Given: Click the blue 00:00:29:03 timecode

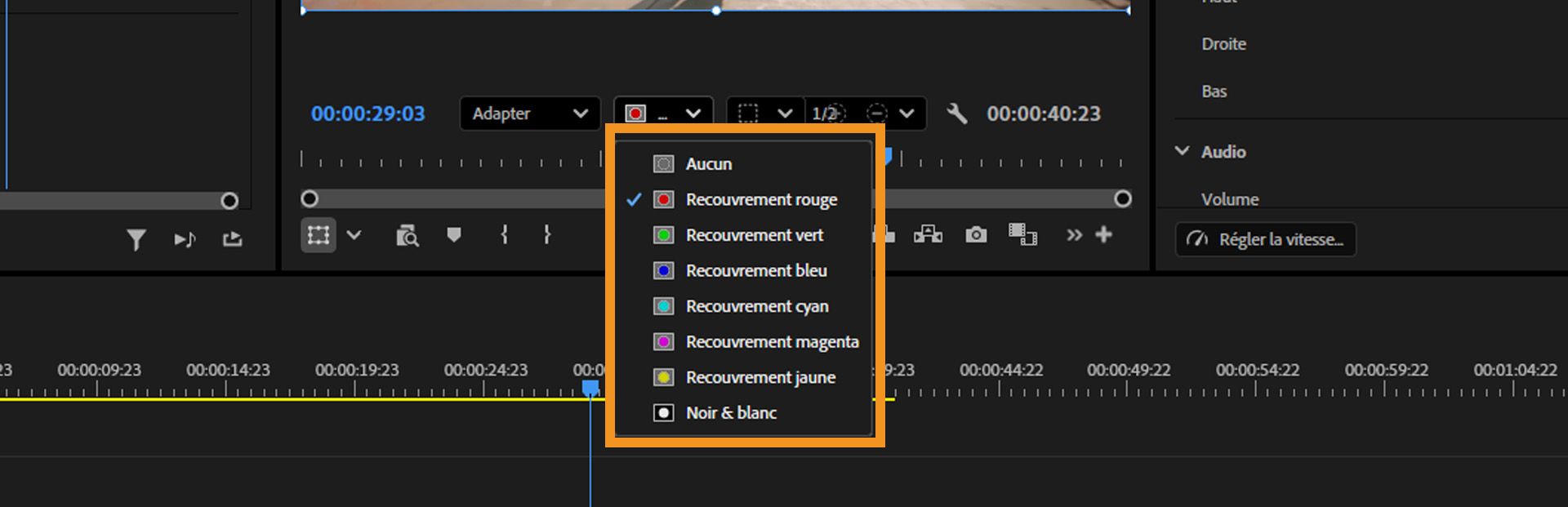Looking at the screenshot, I should pyautogui.click(x=367, y=113).
